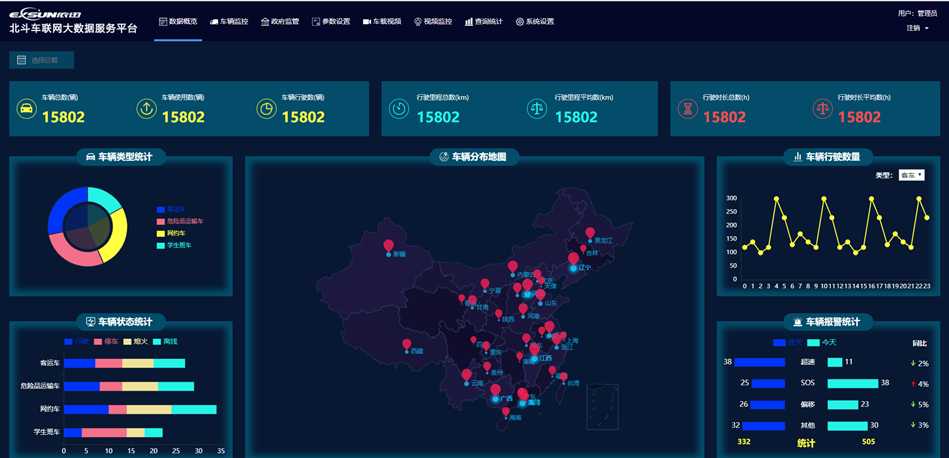Click the date selection button below the title
This screenshot has width=949, height=458.
coord(41,60)
